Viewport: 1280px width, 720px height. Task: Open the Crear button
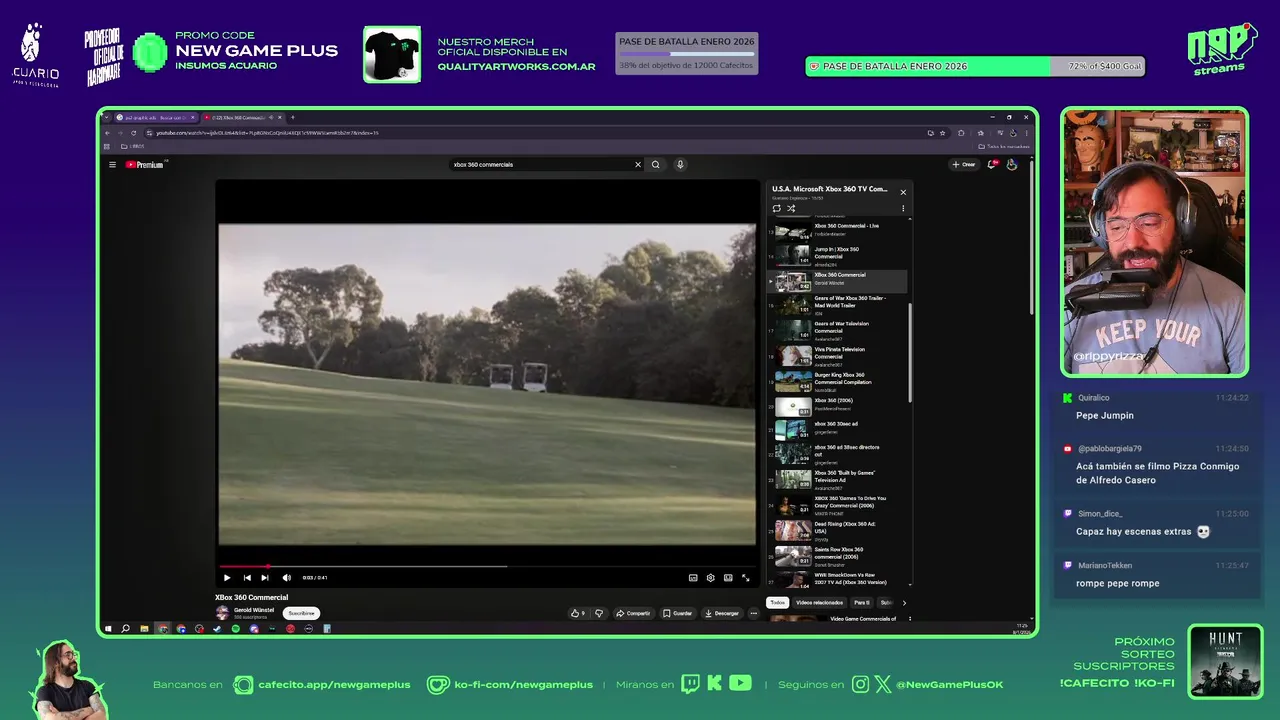964,164
